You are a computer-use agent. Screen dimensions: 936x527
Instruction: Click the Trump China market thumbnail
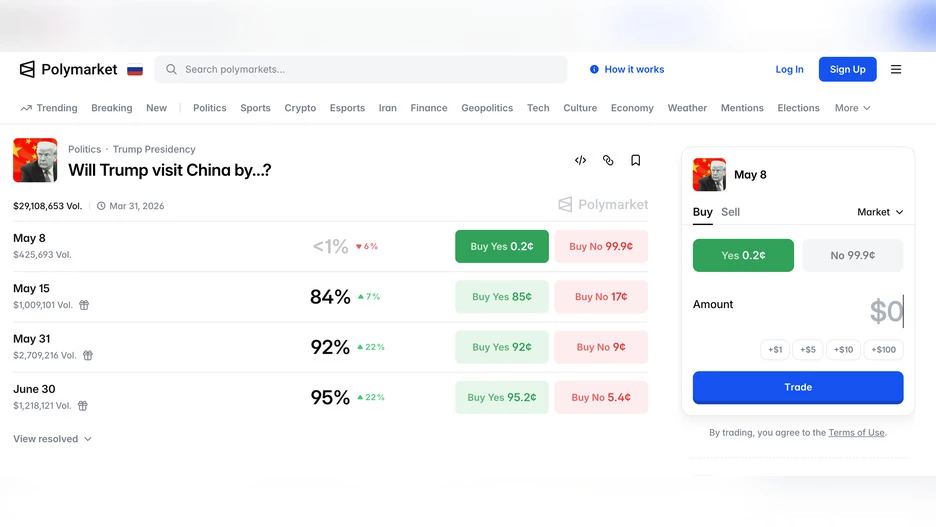pos(35,160)
